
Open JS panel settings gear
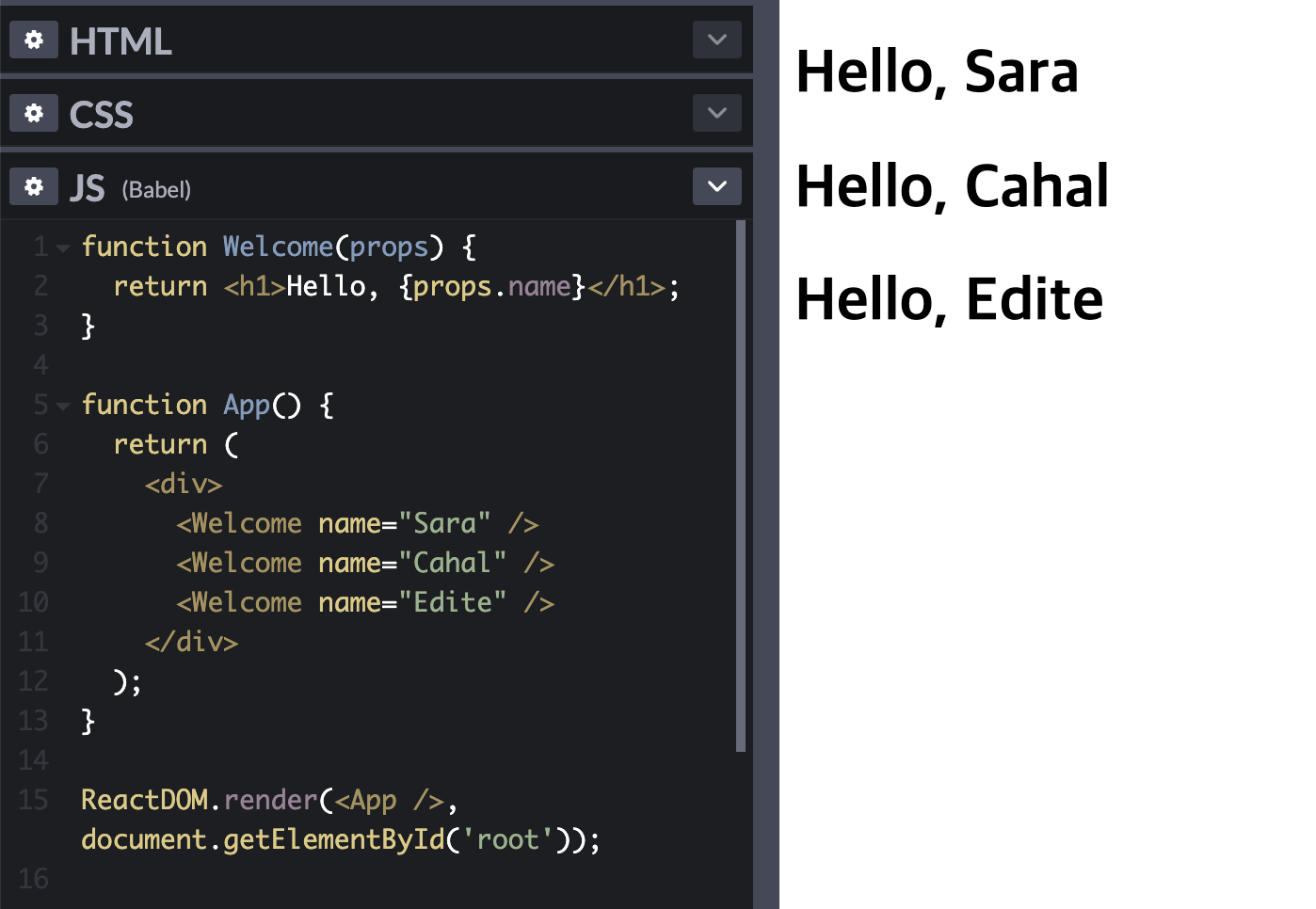coord(34,186)
